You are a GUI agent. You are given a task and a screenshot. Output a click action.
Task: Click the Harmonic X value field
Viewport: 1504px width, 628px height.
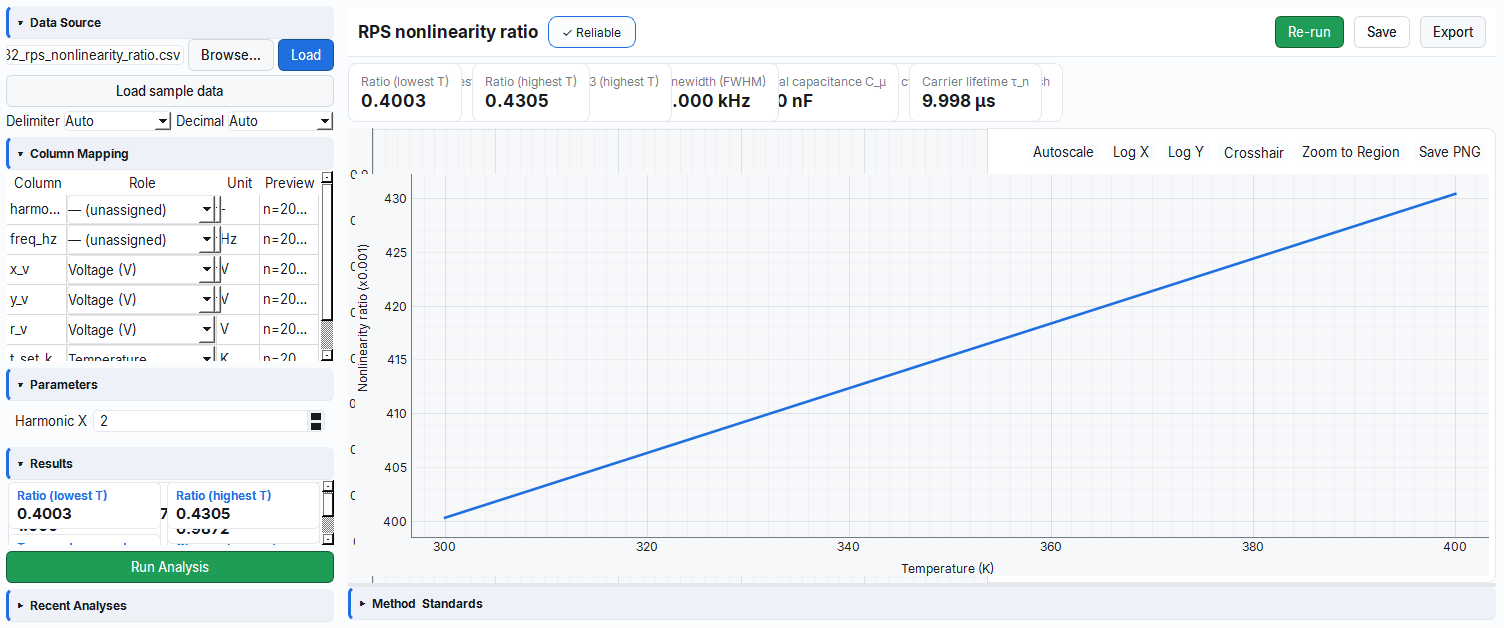200,421
